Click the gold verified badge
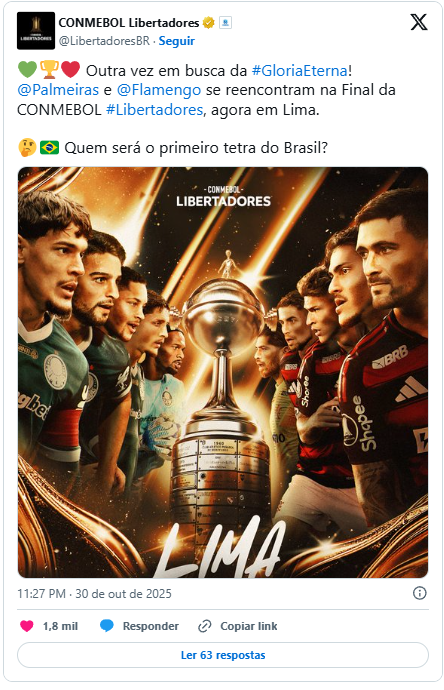 point(209,22)
